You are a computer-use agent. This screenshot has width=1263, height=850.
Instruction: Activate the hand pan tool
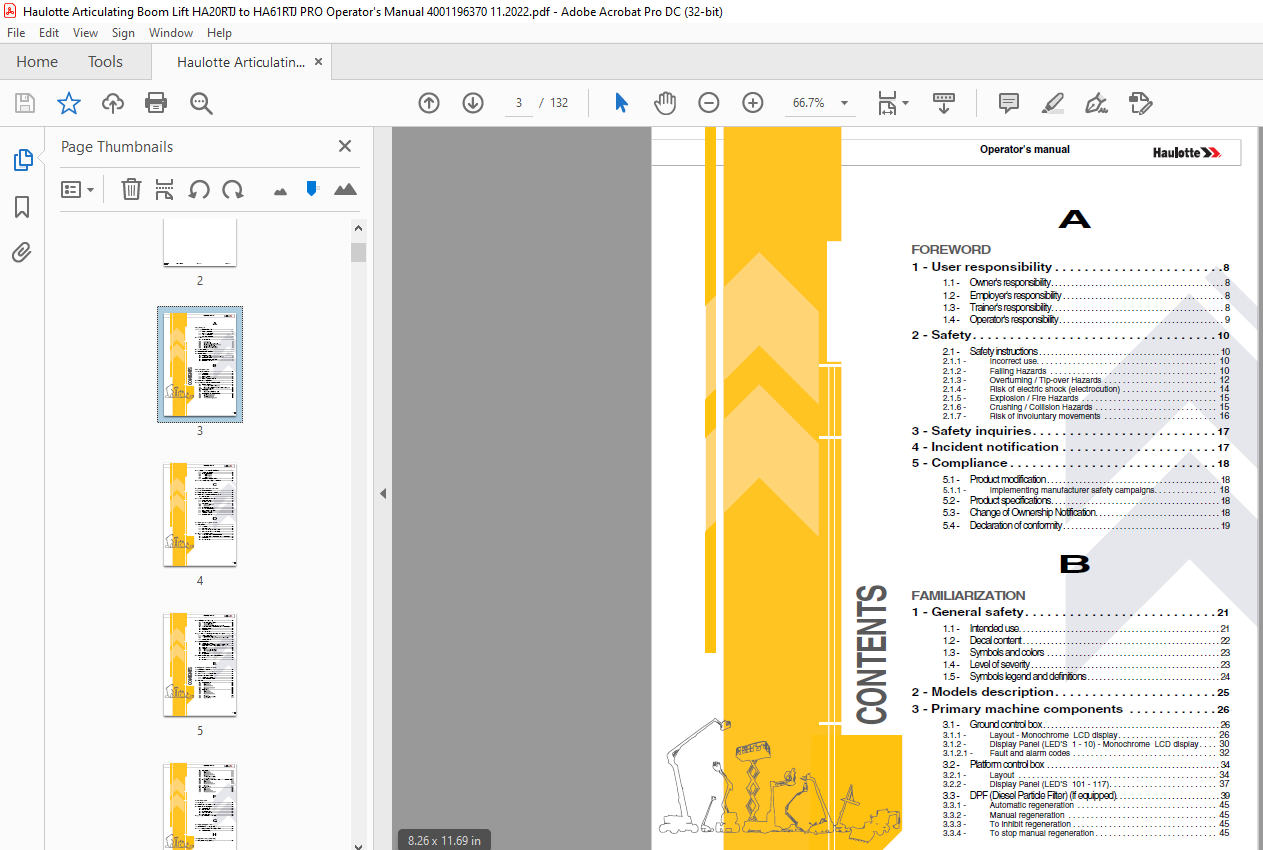tap(665, 103)
